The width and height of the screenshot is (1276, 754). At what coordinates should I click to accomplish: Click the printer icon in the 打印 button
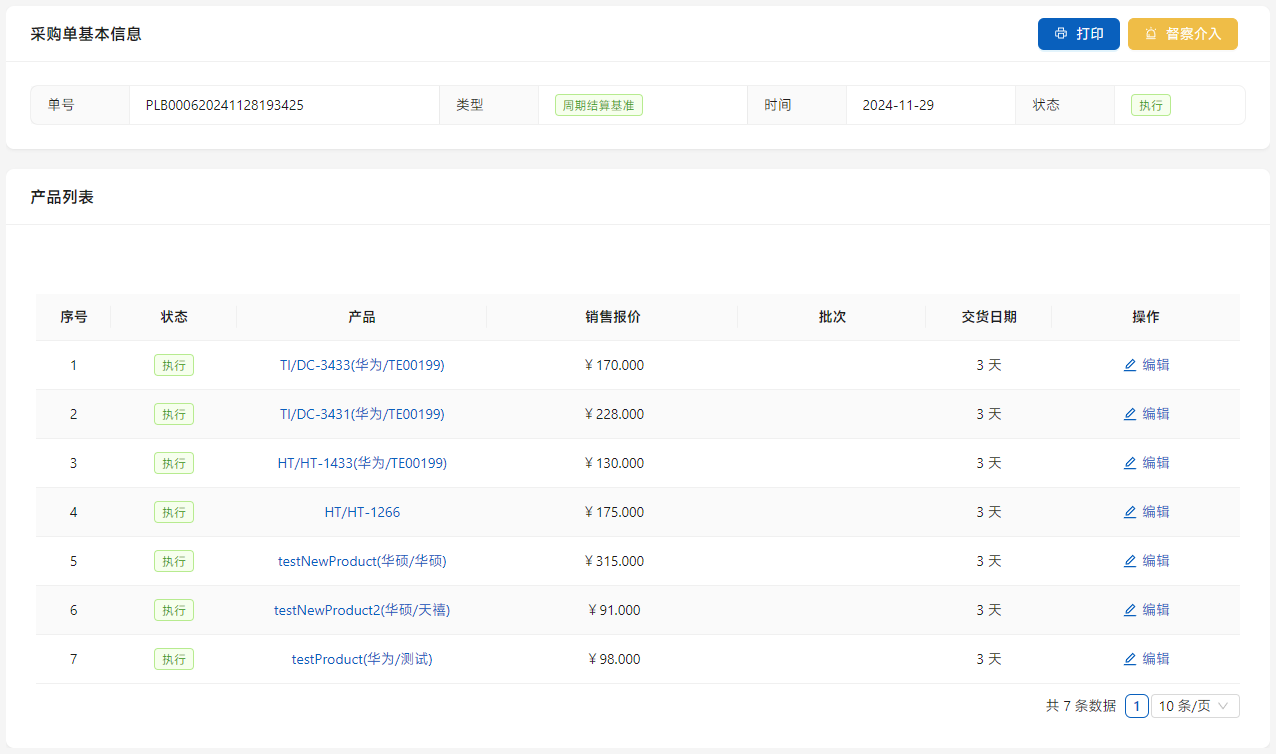pos(1061,34)
